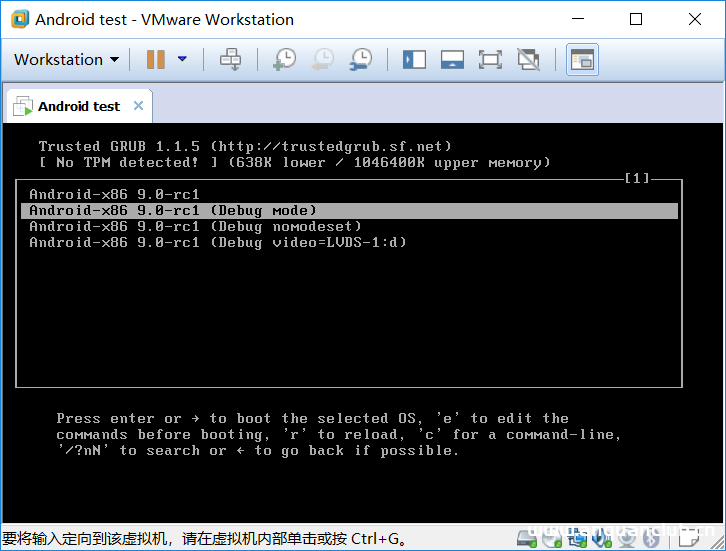
Task: Maximize the VMware Workstation window
Action: point(636,19)
